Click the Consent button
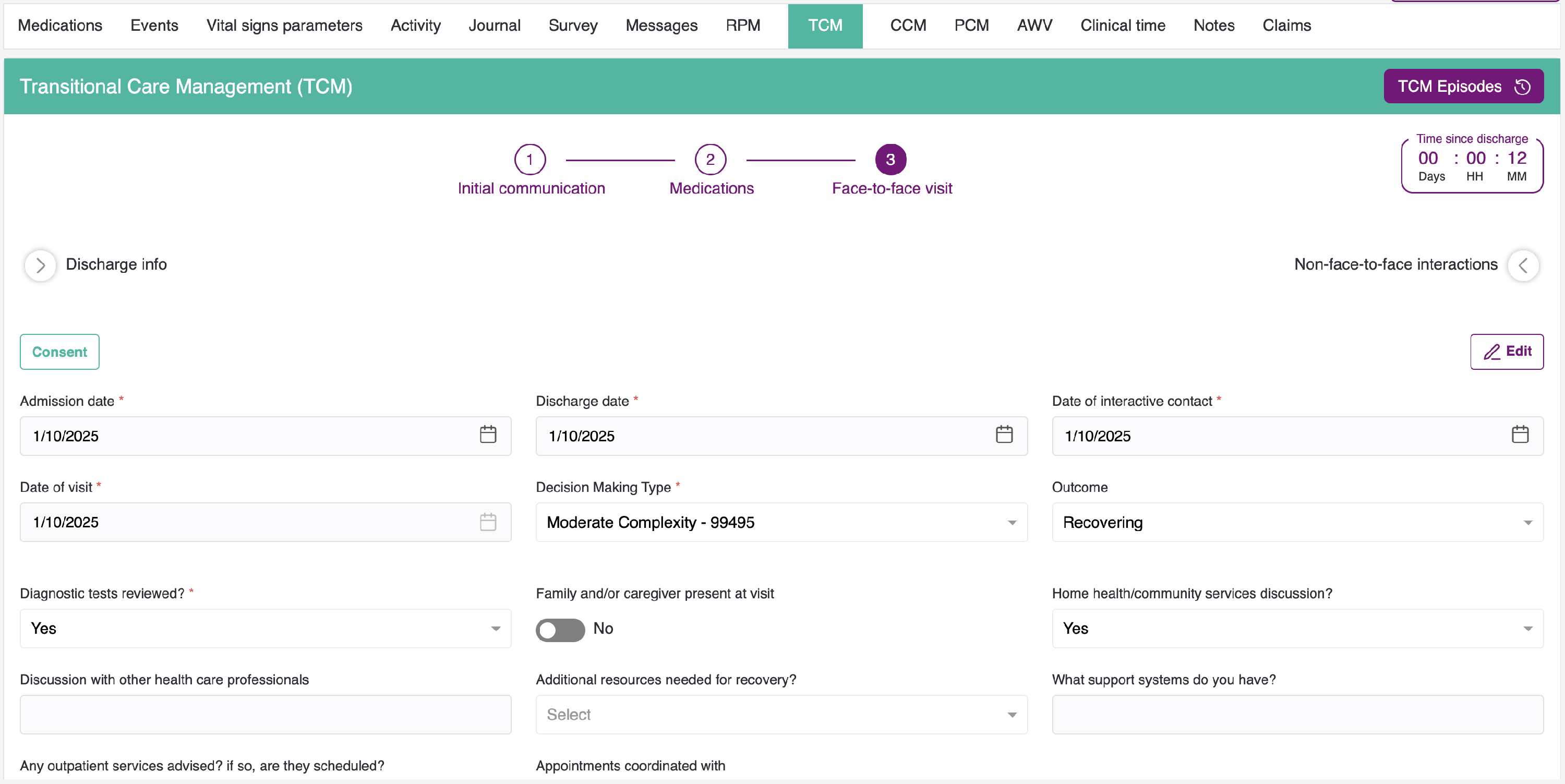 (x=59, y=352)
